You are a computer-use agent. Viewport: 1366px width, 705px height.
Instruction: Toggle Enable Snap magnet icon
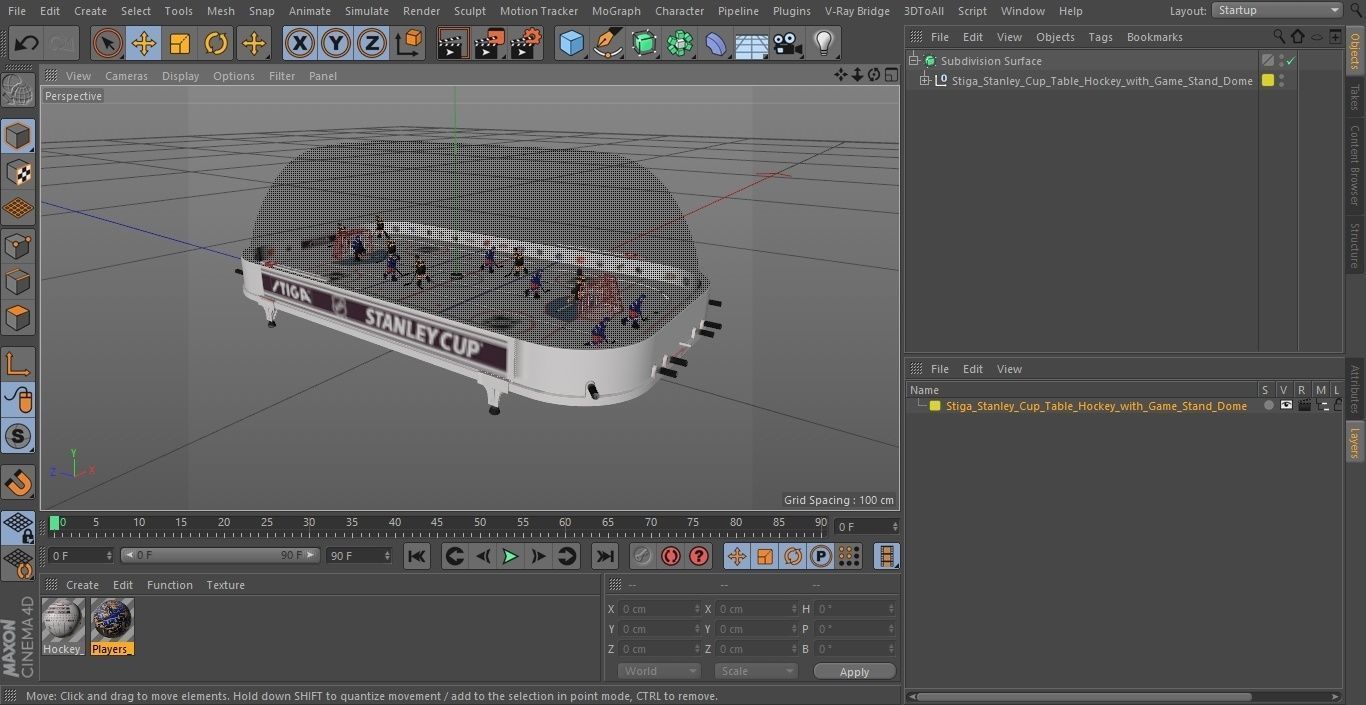[18, 483]
